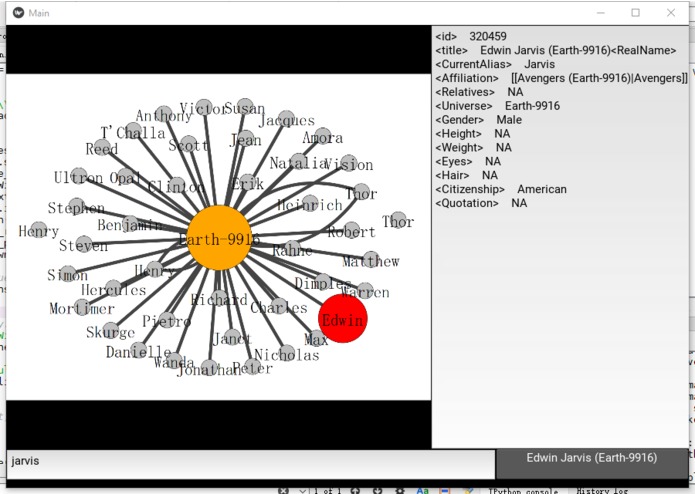Viewport: 695px width, 494px height.
Task: Select the red Edwin node
Action: pyautogui.click(x=343, y=319)
